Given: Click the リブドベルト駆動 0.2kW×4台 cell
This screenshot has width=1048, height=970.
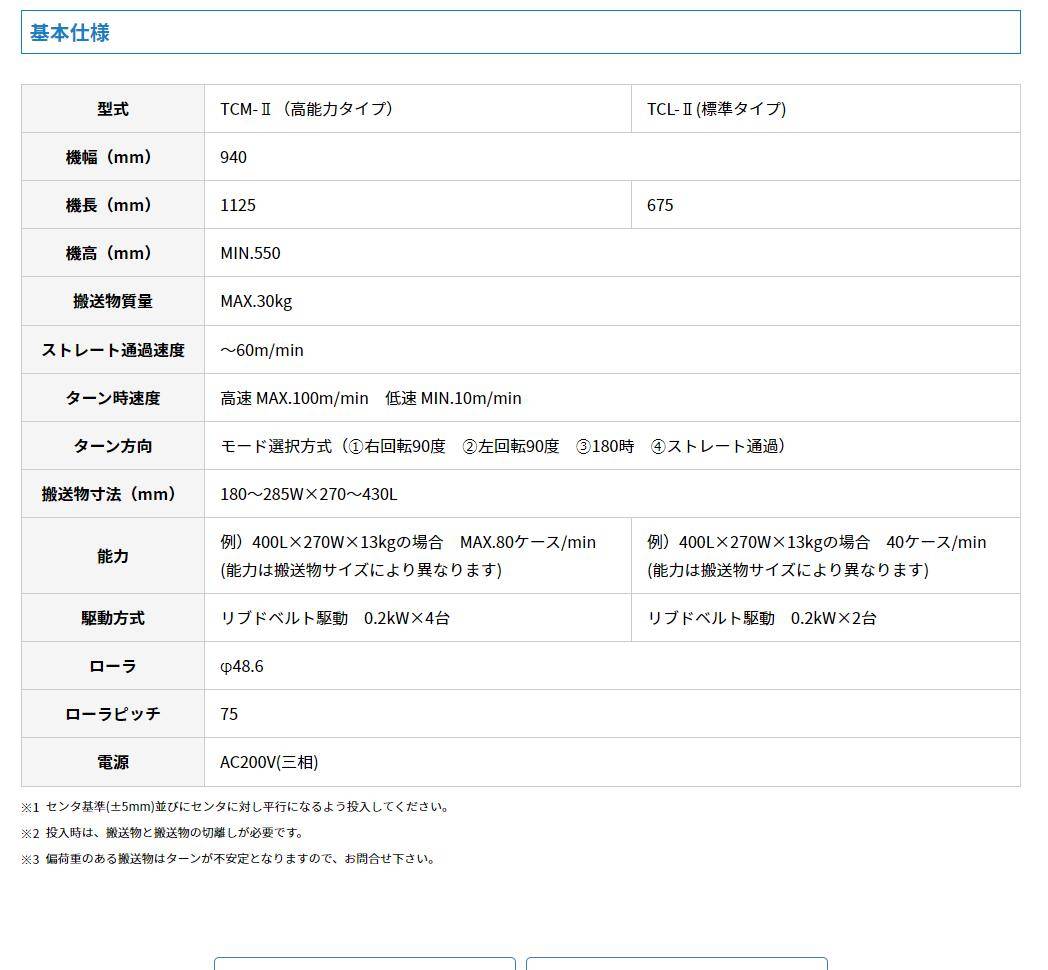Looking at the screenshot, I should coord(335,618).
